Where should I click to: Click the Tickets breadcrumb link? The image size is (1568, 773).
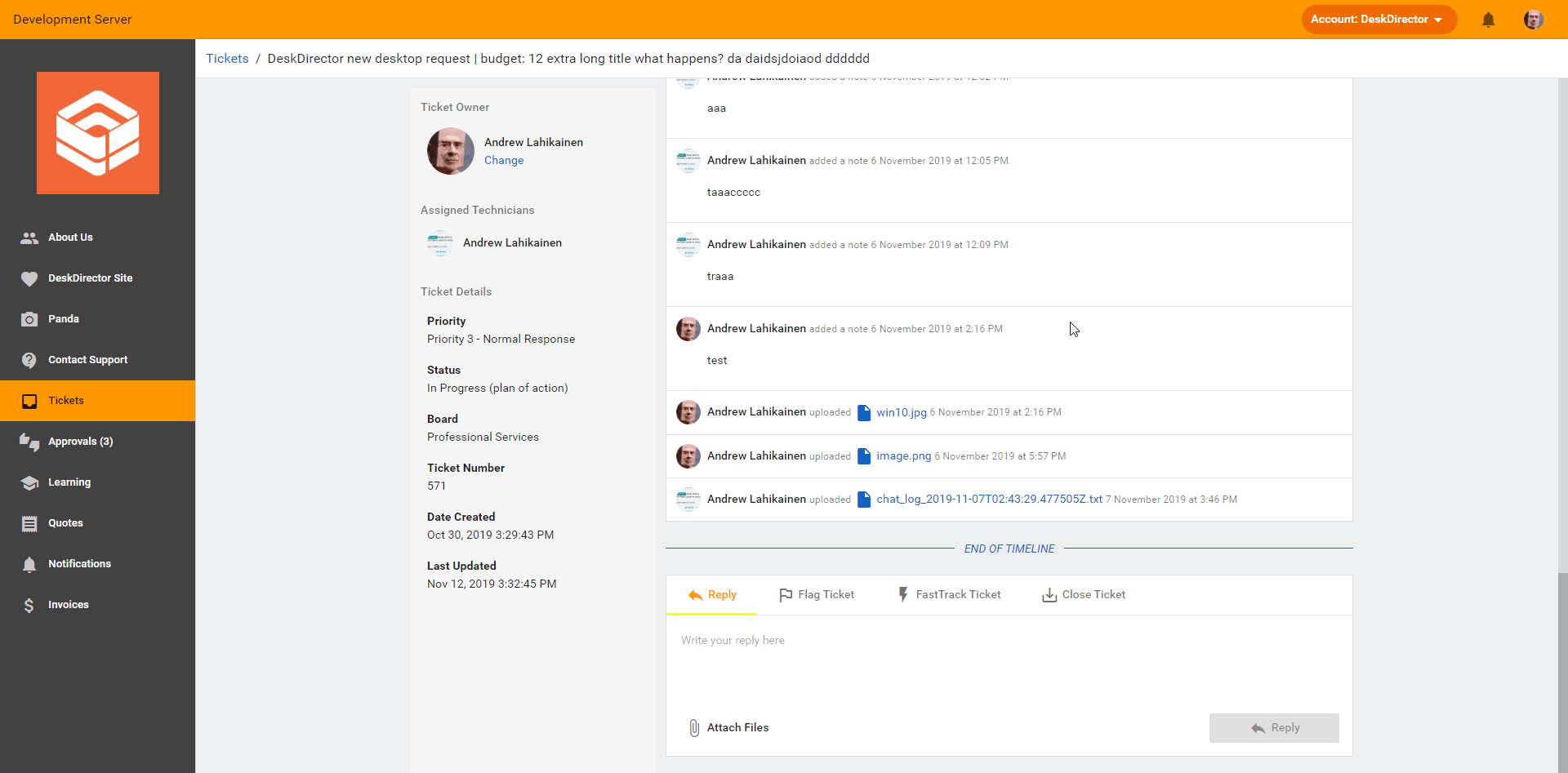coord(227,59)
